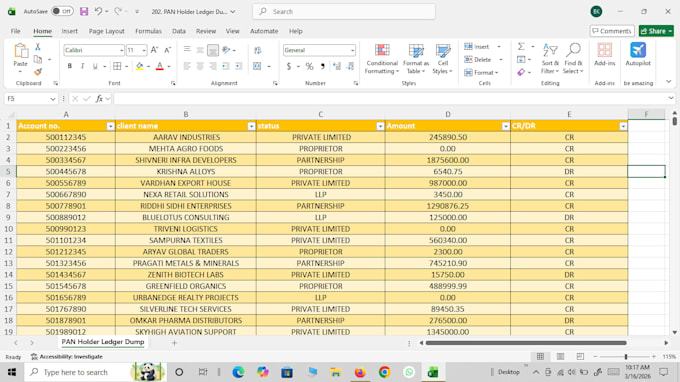Open Conditional Formatting
680x382 pixels.
pos(382,59)
